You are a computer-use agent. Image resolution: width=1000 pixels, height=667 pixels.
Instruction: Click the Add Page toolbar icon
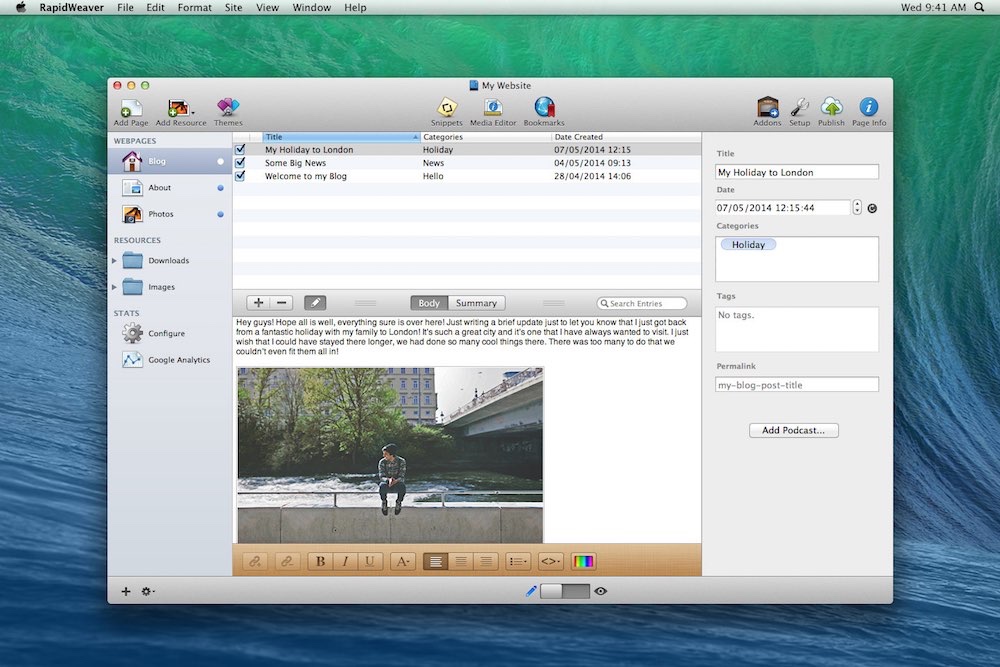[131, 112]
